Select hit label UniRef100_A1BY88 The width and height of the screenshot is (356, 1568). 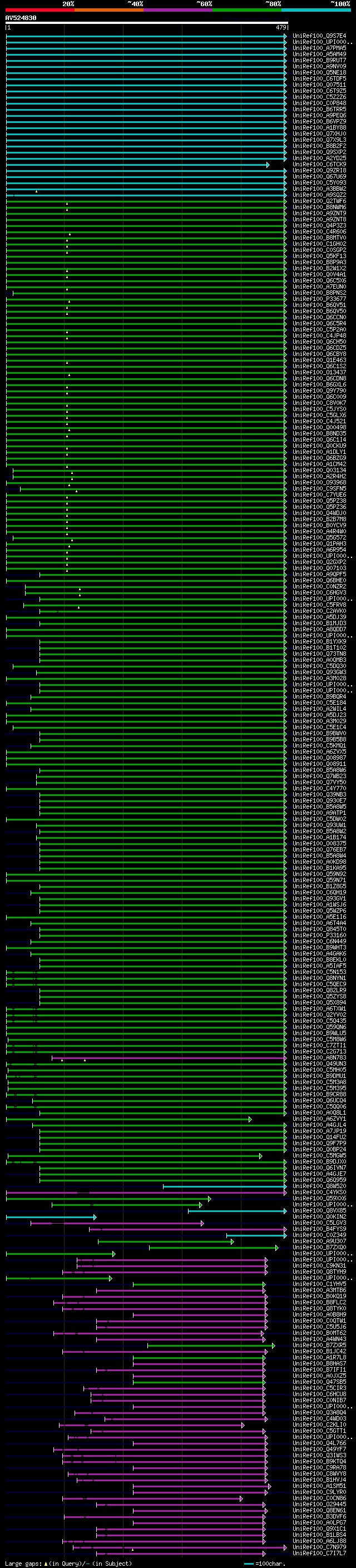pyautogui.click(x=319, y=128)
